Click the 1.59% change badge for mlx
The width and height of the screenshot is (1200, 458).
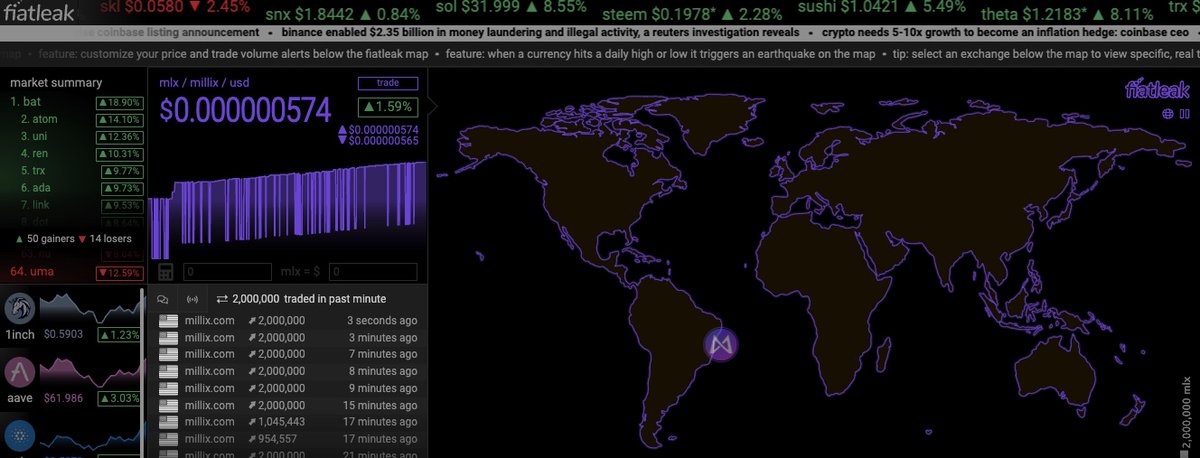(x=387, y=107)
